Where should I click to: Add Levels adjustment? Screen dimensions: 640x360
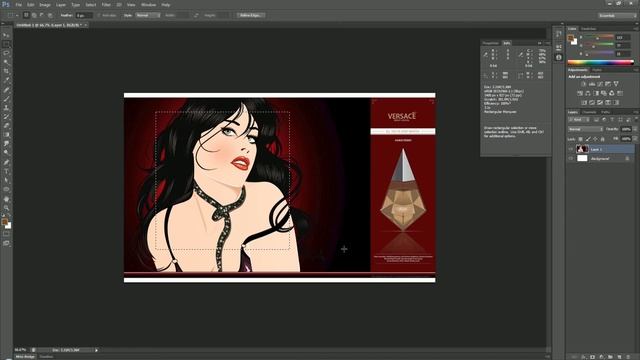591,84
